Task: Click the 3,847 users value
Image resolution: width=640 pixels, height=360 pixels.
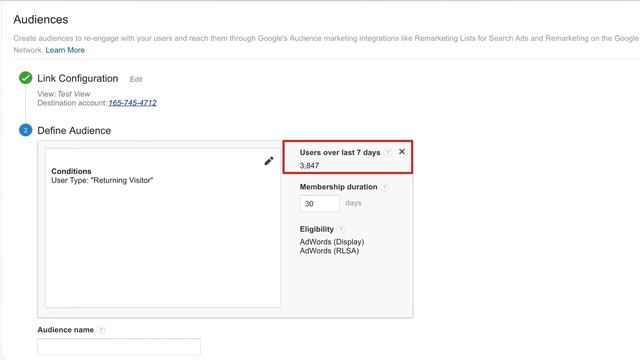Action: pyautogui.click(x=309, y=166)
